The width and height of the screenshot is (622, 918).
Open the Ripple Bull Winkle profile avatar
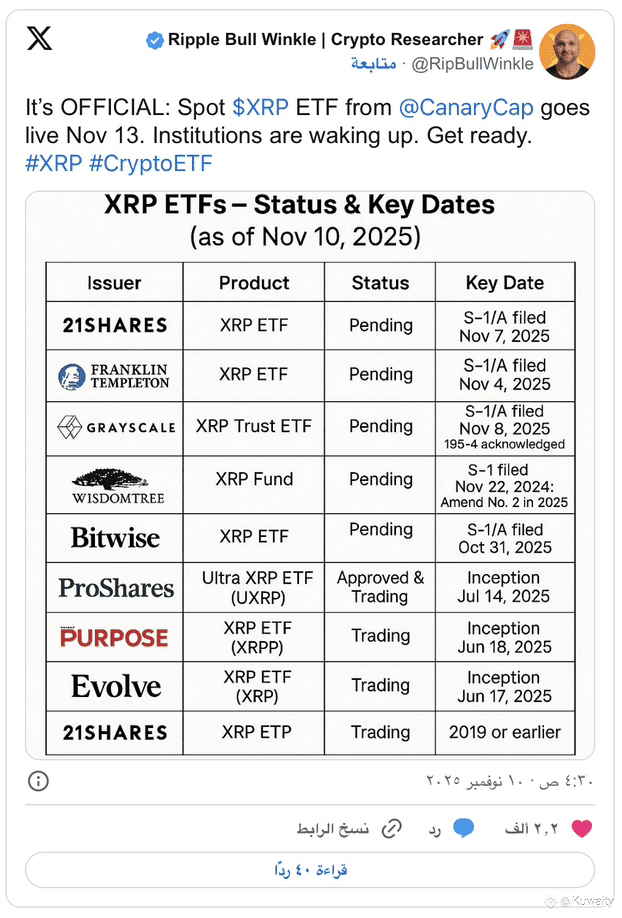567,52
